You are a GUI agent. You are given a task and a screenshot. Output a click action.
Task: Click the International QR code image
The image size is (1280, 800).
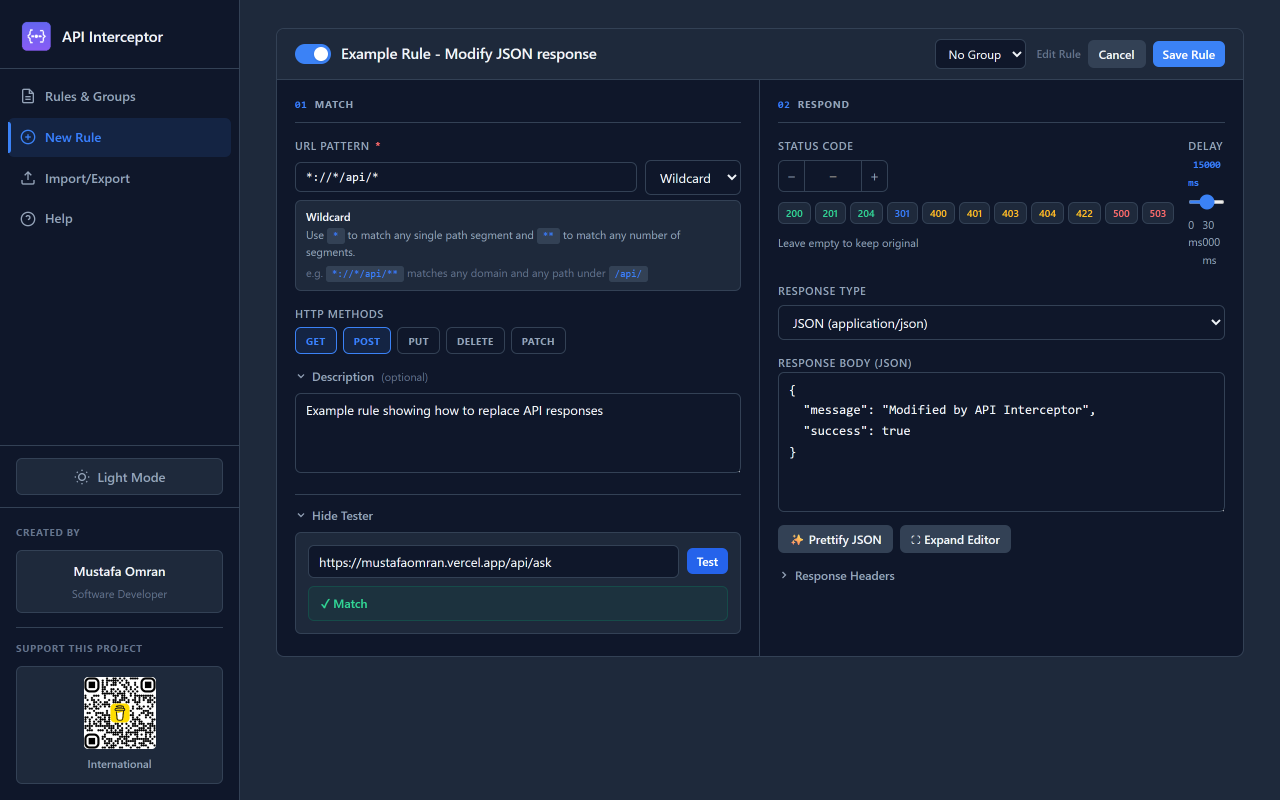pos(120,713)
